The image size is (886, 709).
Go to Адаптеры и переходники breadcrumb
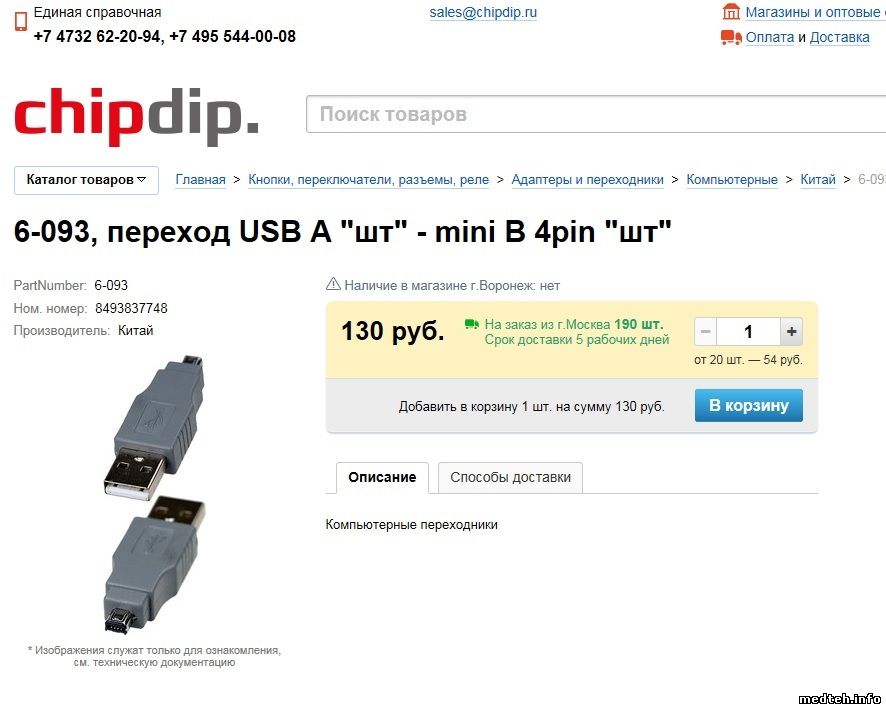click(x=588, y=180)
